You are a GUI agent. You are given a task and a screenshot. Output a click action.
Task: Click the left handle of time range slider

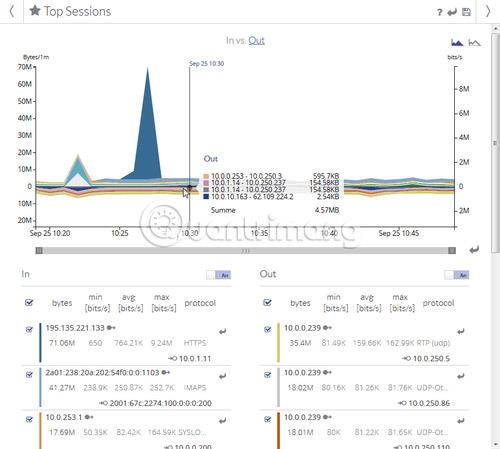coord(39,250)
